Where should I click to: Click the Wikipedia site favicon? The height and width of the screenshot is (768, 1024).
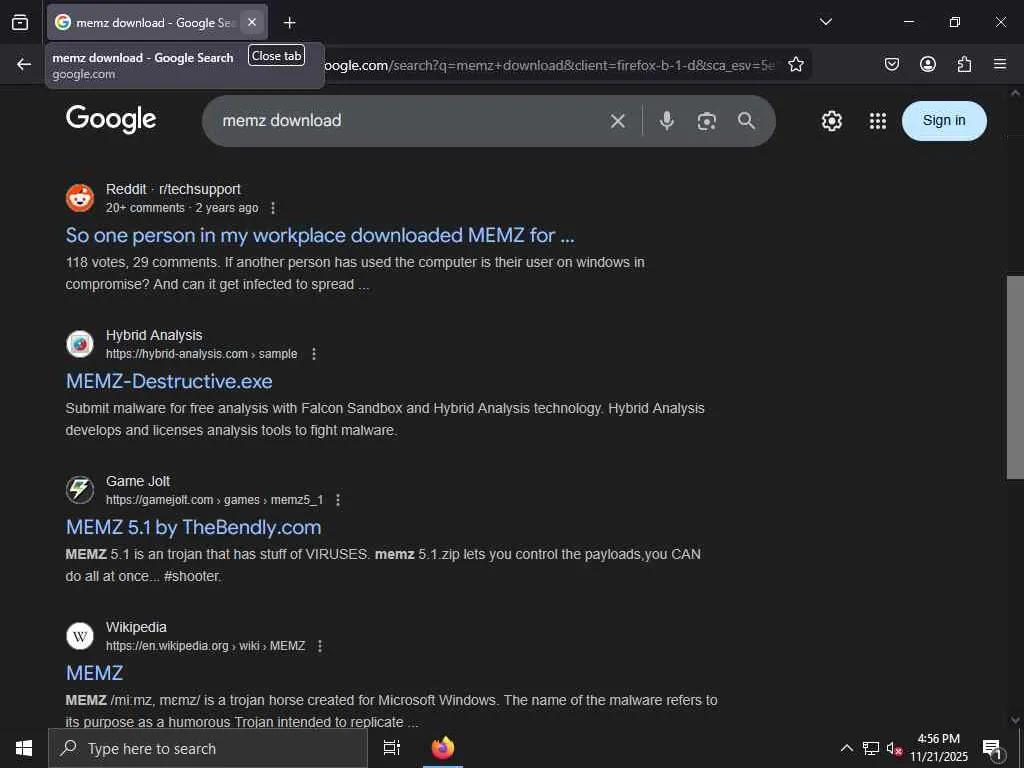80,636
